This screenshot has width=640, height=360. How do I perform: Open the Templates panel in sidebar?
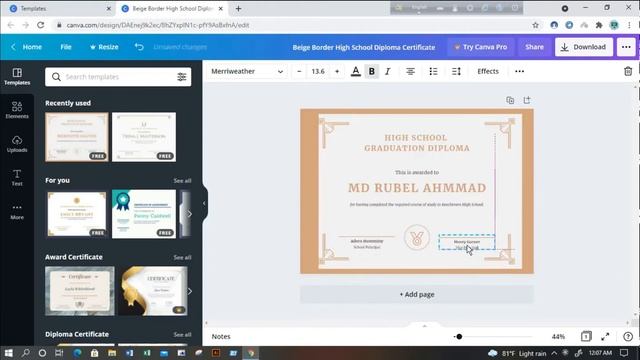coord(17,76)
